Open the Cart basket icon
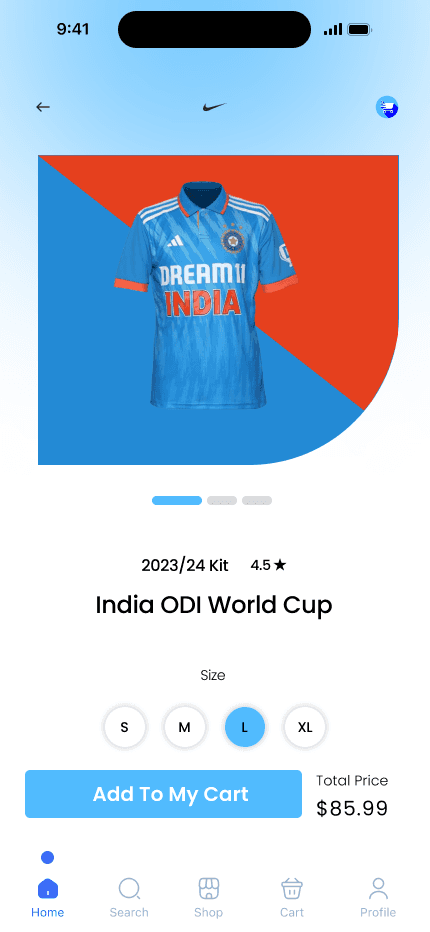The height and width of the screenshot is (932, 430). click(292, 889)
